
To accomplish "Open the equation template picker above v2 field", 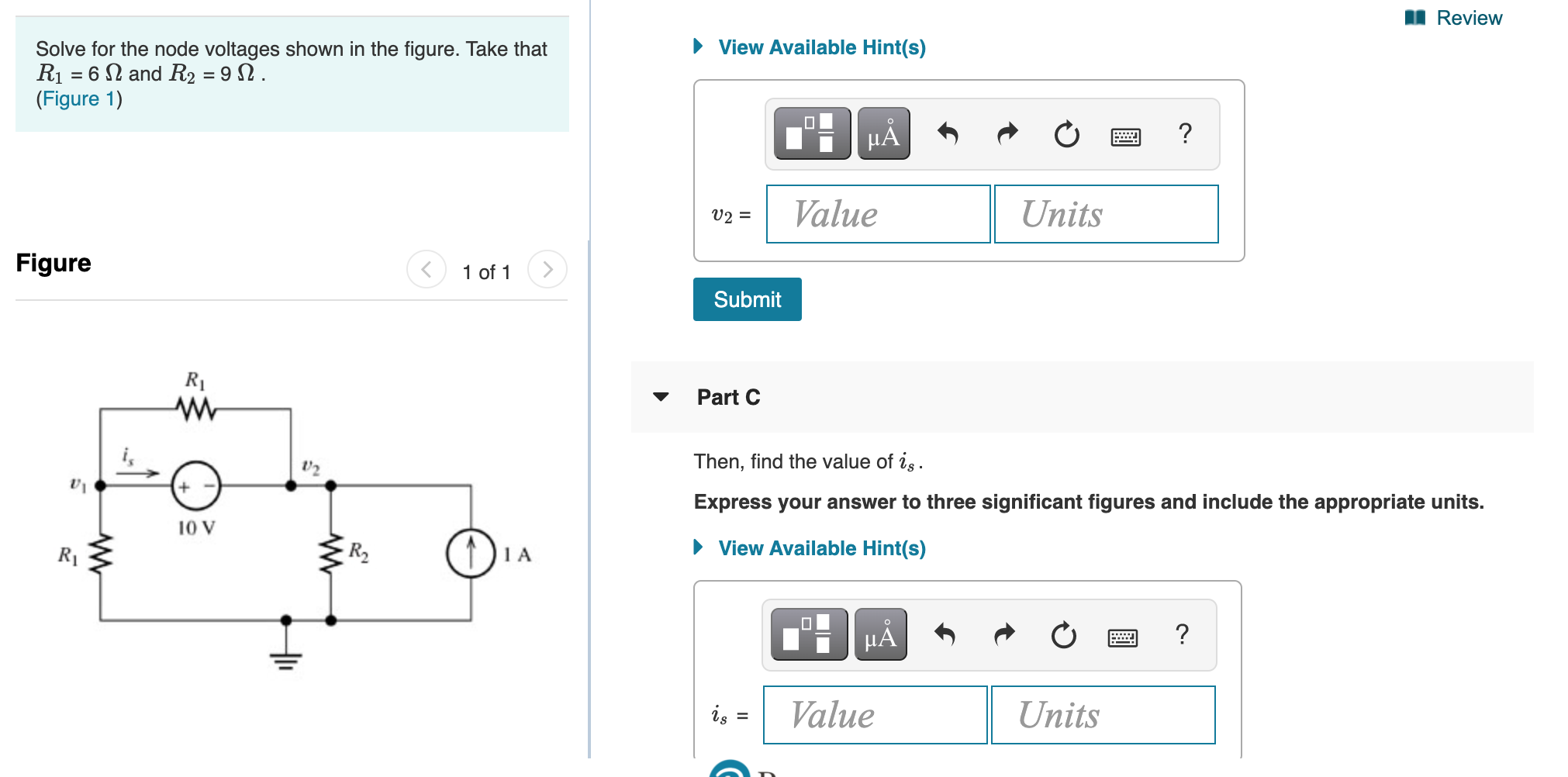I will (811, 134).
